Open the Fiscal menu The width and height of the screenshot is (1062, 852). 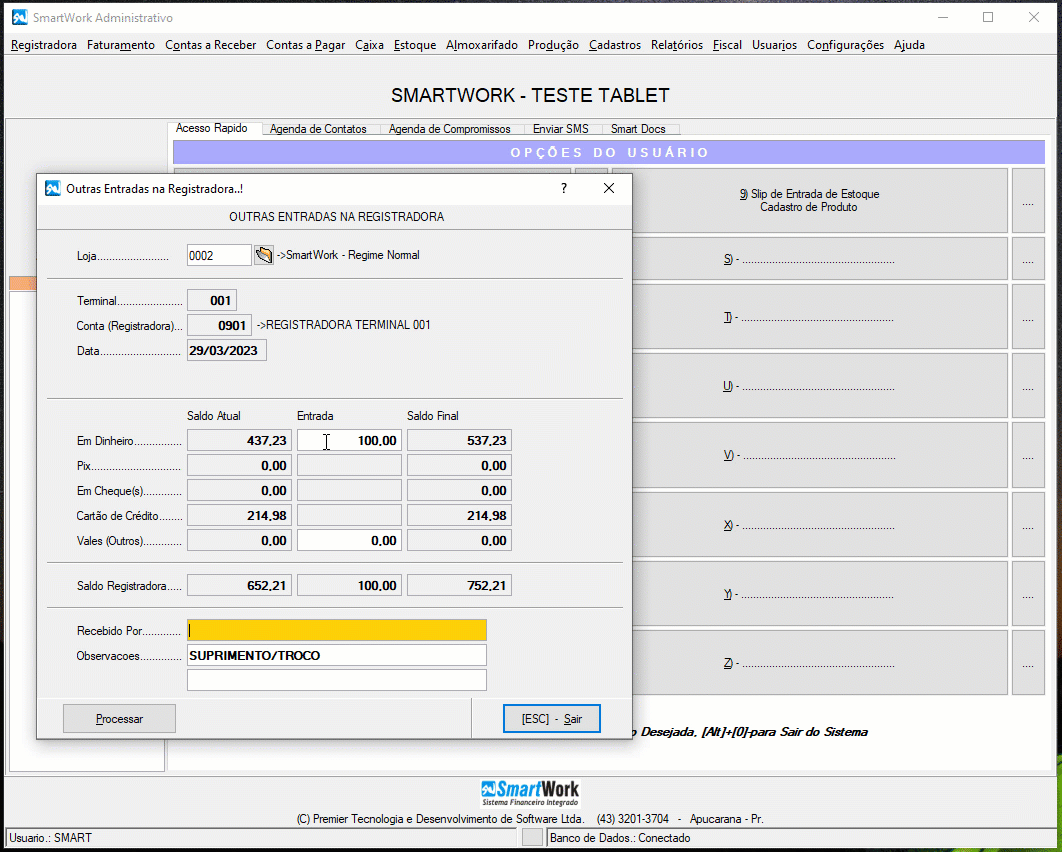coord(727,45)
